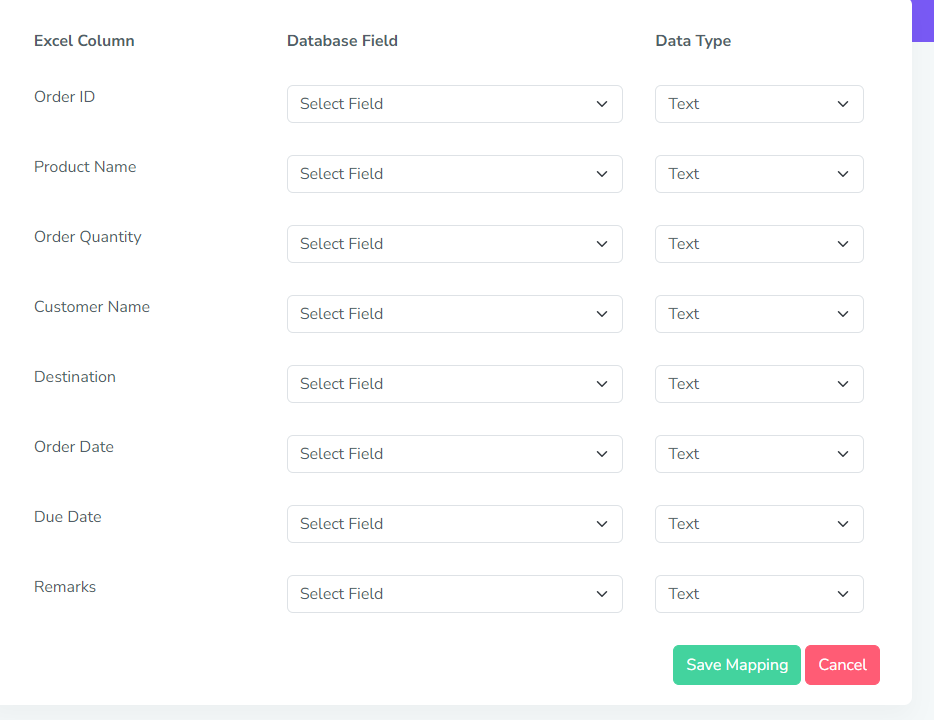Change Data Type for Order ID row

point(759,104)
